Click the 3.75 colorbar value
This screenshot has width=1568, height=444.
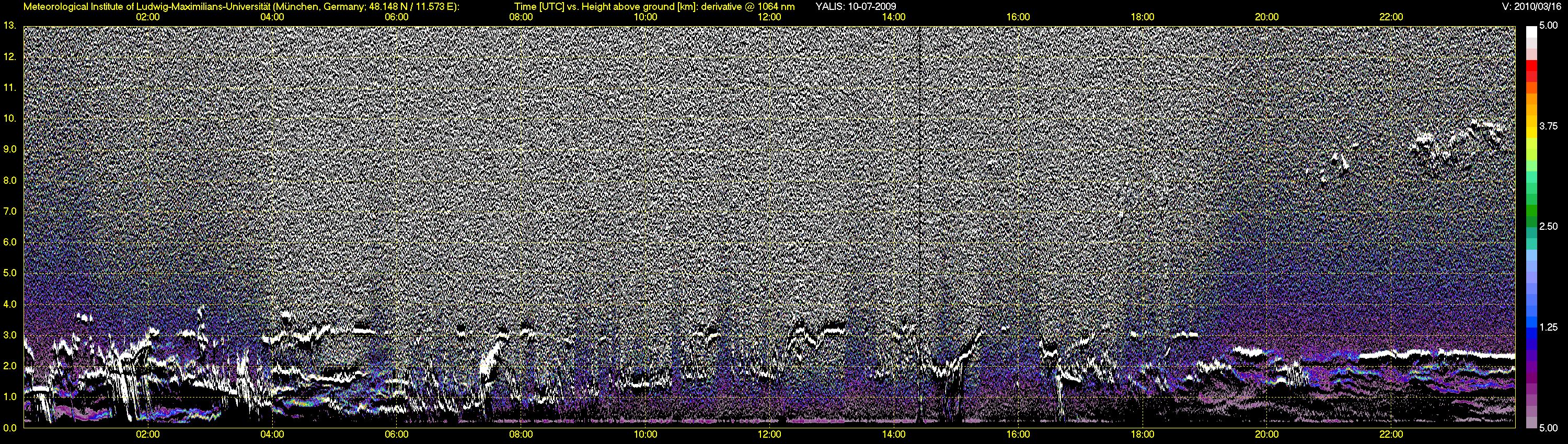click(1549, 126)
